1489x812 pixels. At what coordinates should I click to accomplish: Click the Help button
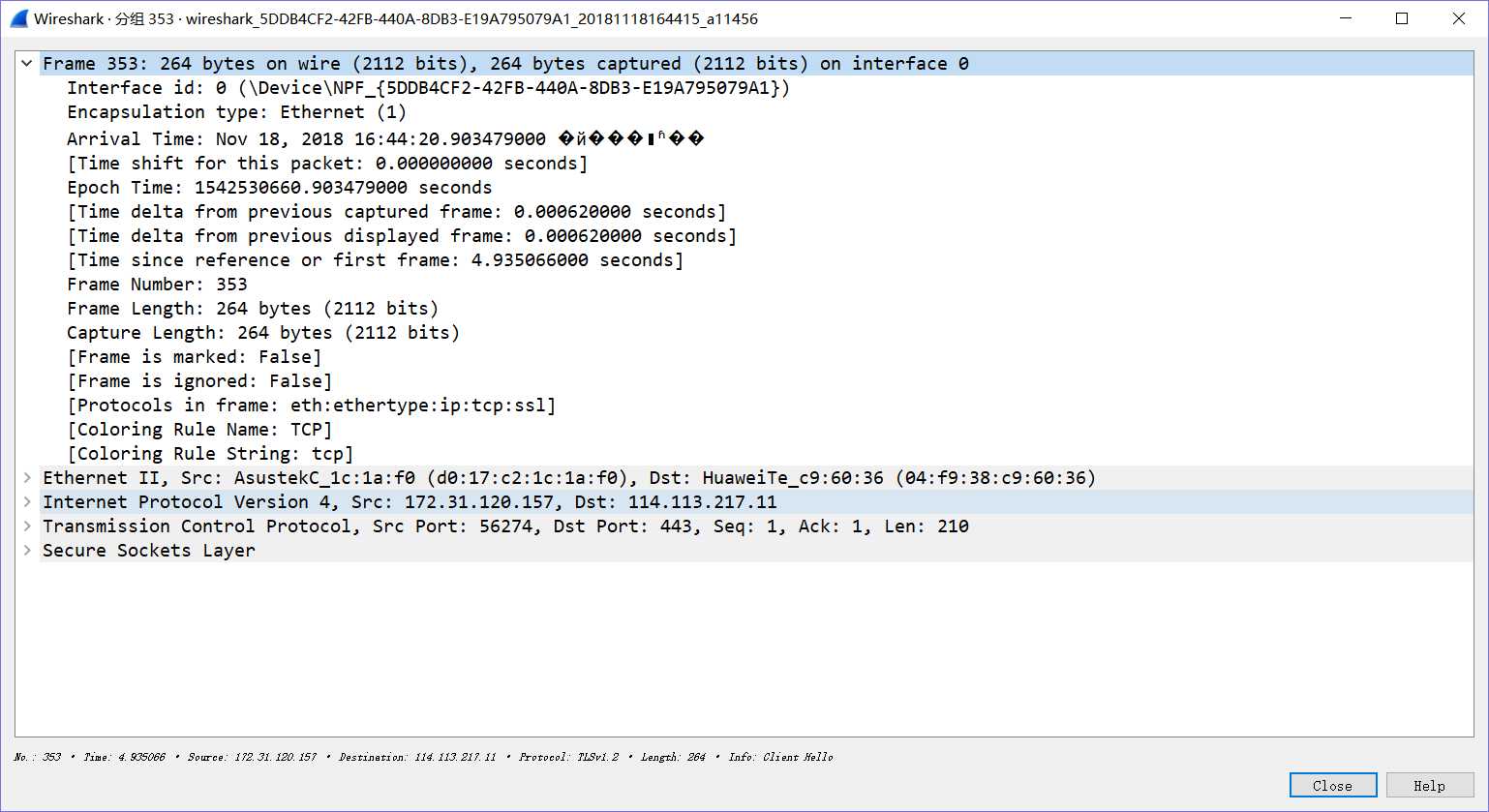point(1430,786)
